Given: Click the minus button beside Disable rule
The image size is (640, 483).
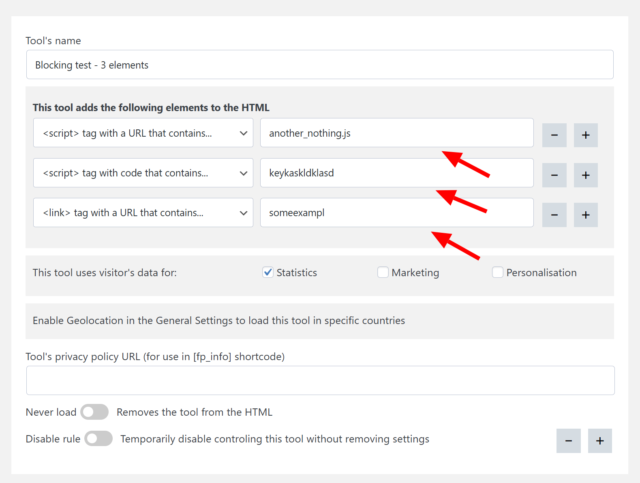Looking at the screenshot, I should (568, 441).
